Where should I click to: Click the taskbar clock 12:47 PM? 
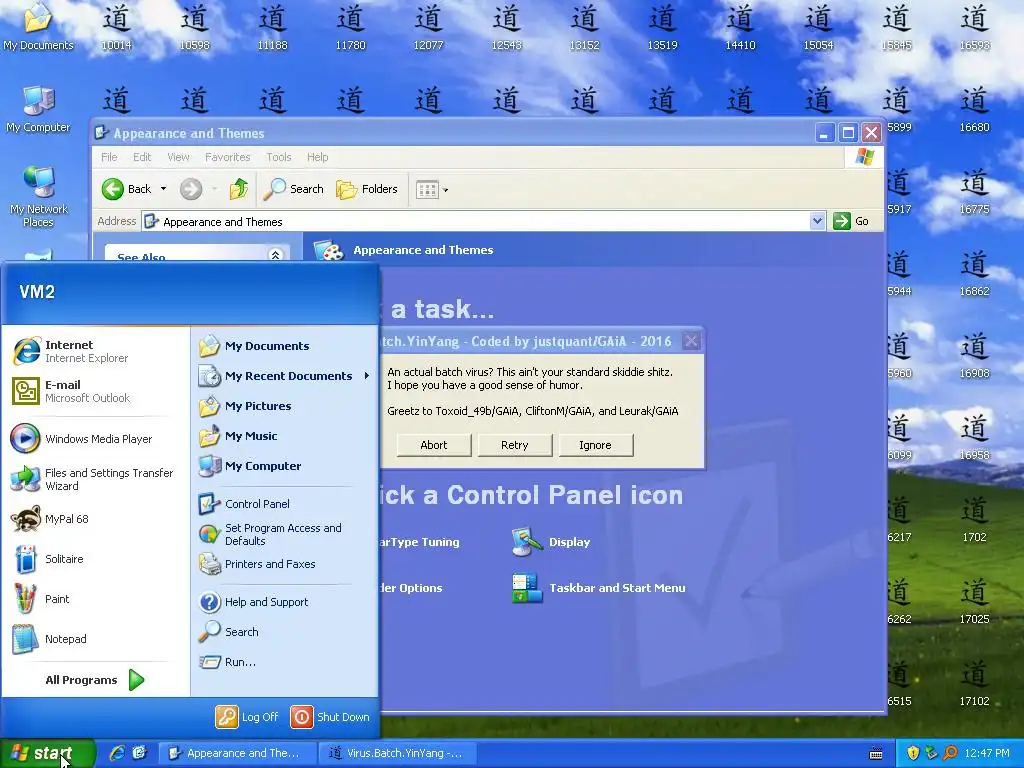(987, 753)
